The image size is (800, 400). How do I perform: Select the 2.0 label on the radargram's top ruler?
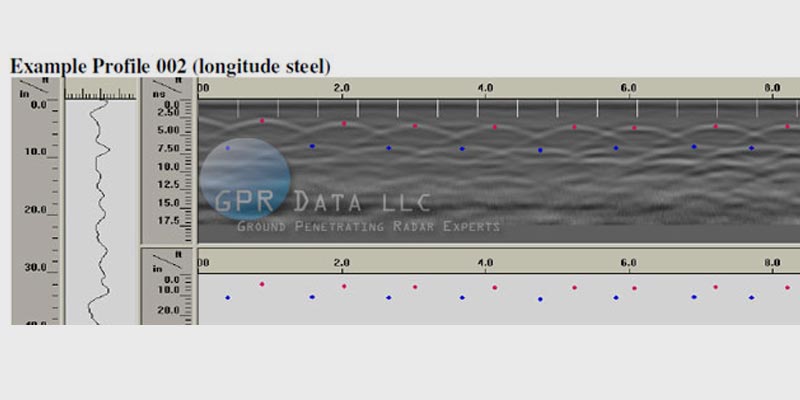341,87
